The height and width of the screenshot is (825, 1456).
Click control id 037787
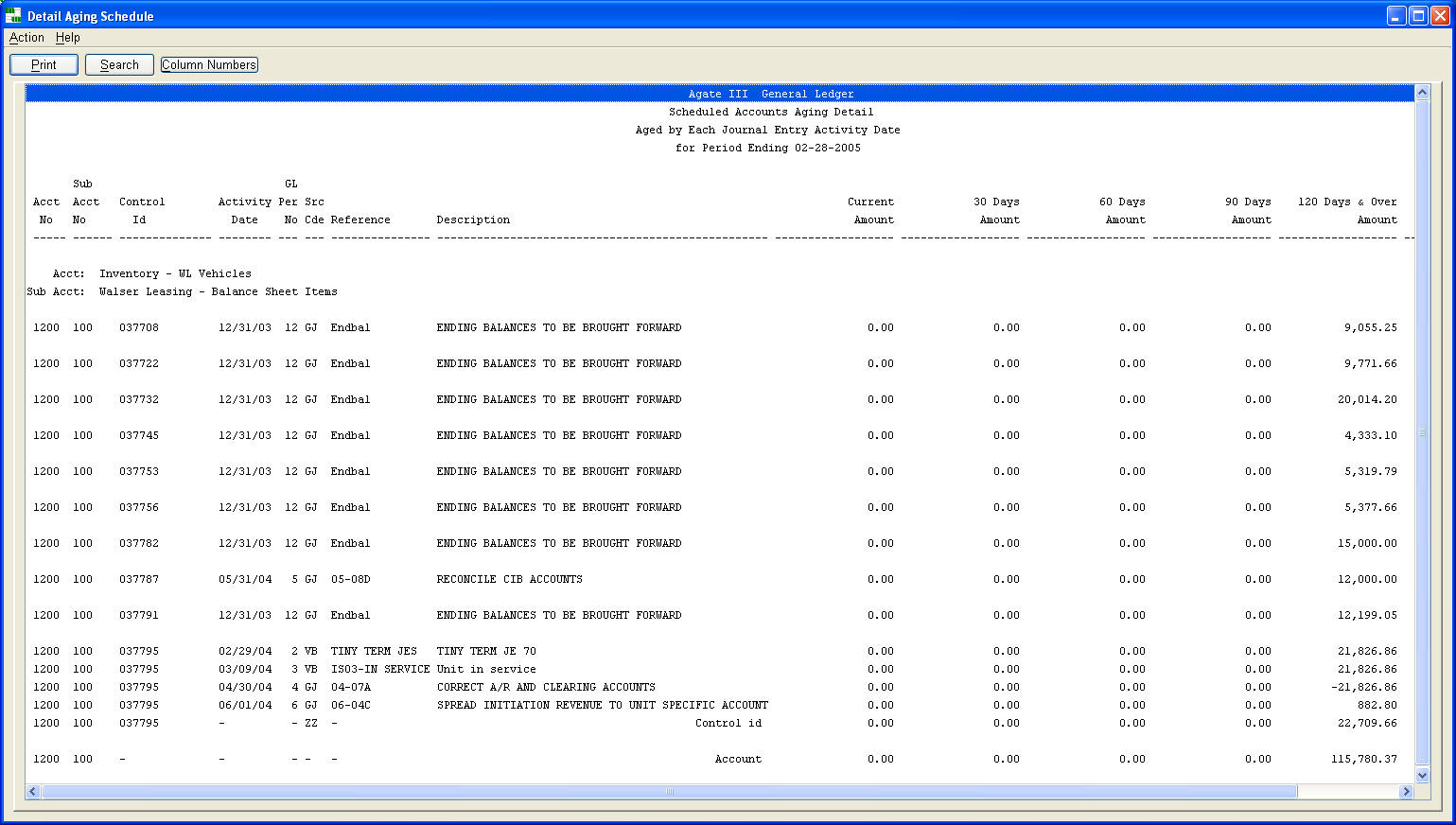click(x=139, y=579)
